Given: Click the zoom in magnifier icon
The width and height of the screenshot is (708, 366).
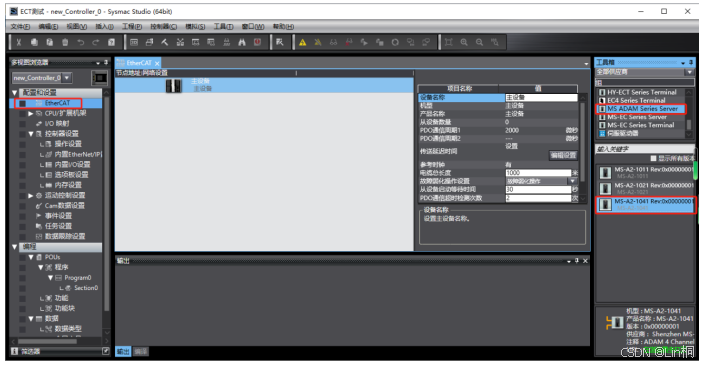Looking at the screenshot, I should pos(464,42).
